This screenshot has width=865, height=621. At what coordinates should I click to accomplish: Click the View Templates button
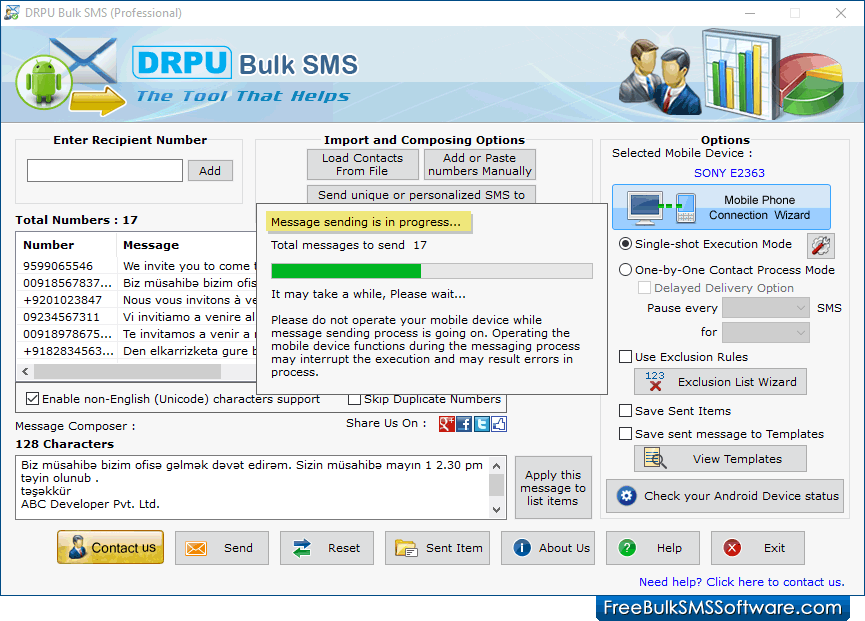[720, 459]
